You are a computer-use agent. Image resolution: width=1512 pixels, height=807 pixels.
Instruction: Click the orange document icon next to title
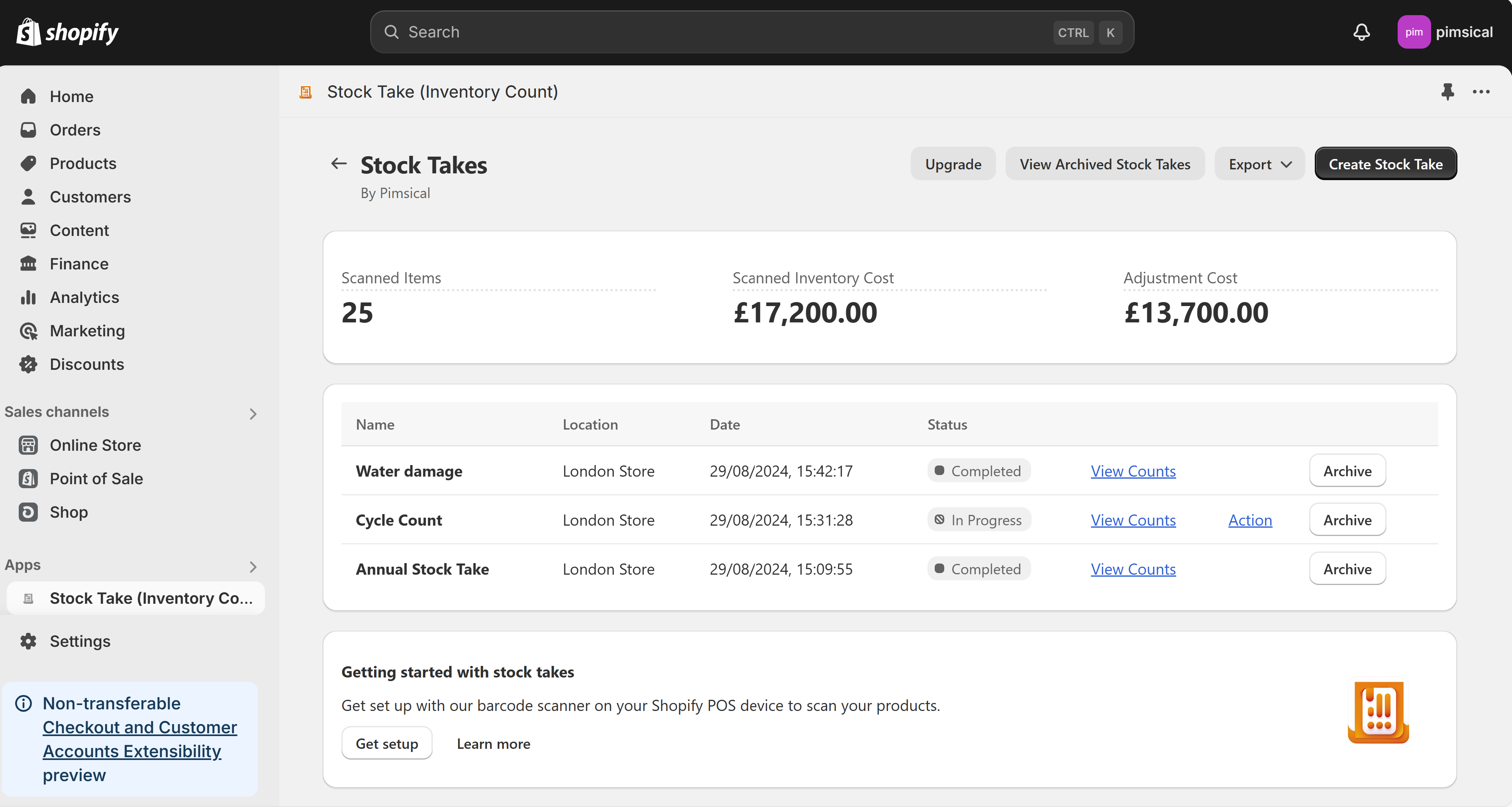point(305,91)
